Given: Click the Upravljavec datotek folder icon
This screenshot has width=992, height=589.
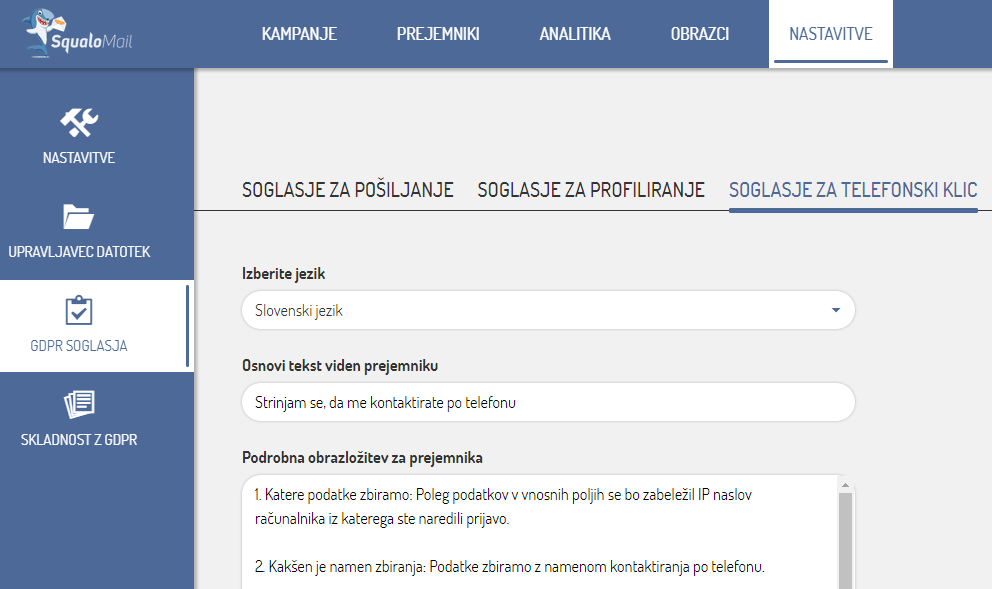Looking at the screenshot, I should pos(78,216).
